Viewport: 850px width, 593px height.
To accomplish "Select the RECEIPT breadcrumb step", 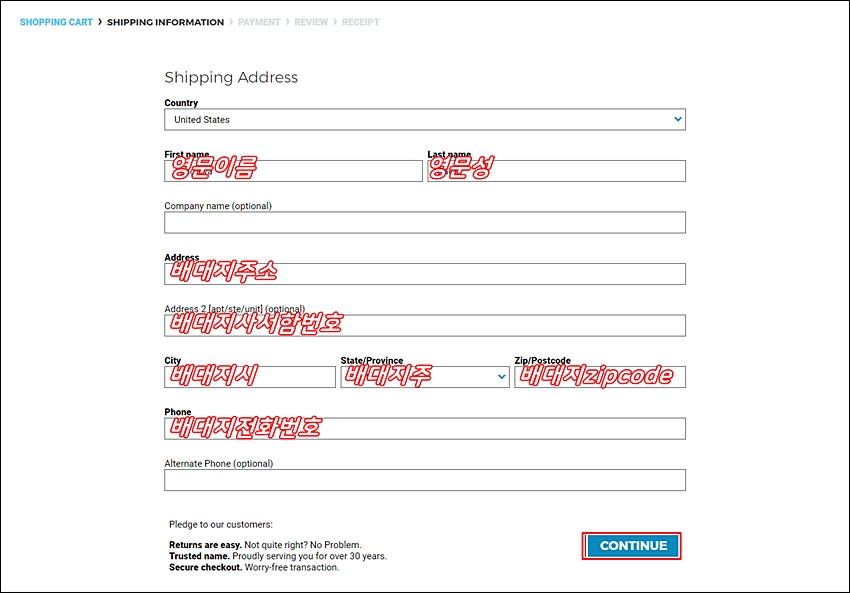I will [360, 22].
